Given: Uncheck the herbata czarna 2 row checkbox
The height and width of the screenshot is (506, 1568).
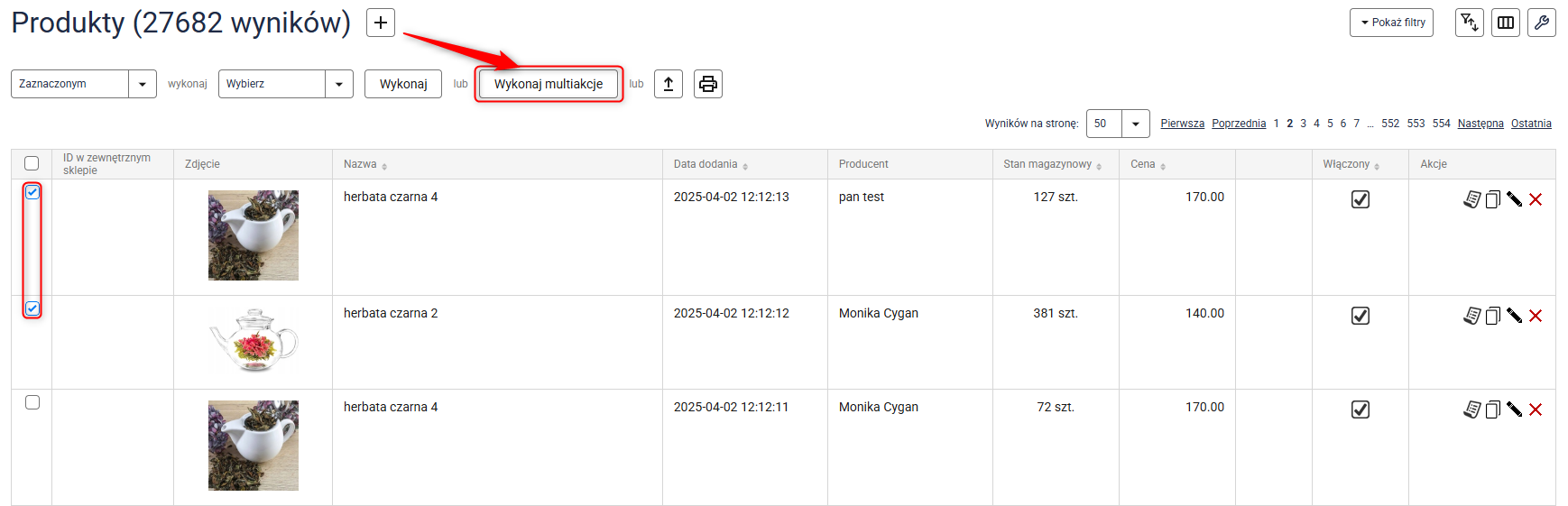Looking at the screenshot, I should click(32, 308).
